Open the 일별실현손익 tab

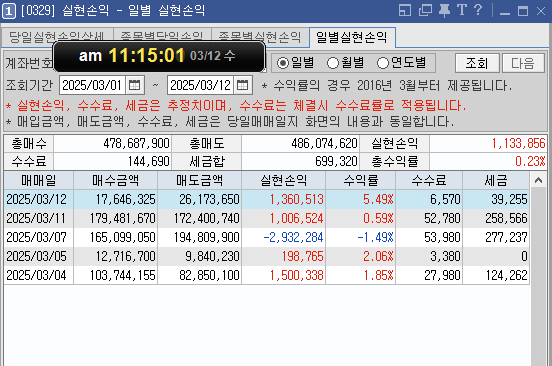352,37
